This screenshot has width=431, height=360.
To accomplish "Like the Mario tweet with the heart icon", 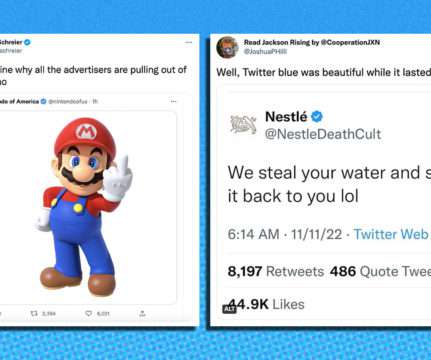I will (x=88, y=313).
